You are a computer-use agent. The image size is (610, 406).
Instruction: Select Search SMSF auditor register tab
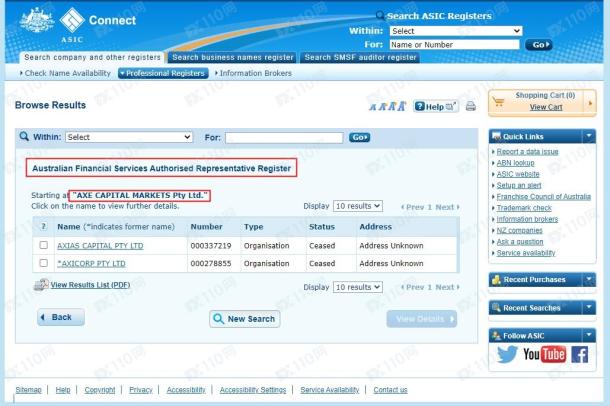click(x=360, y=57)
